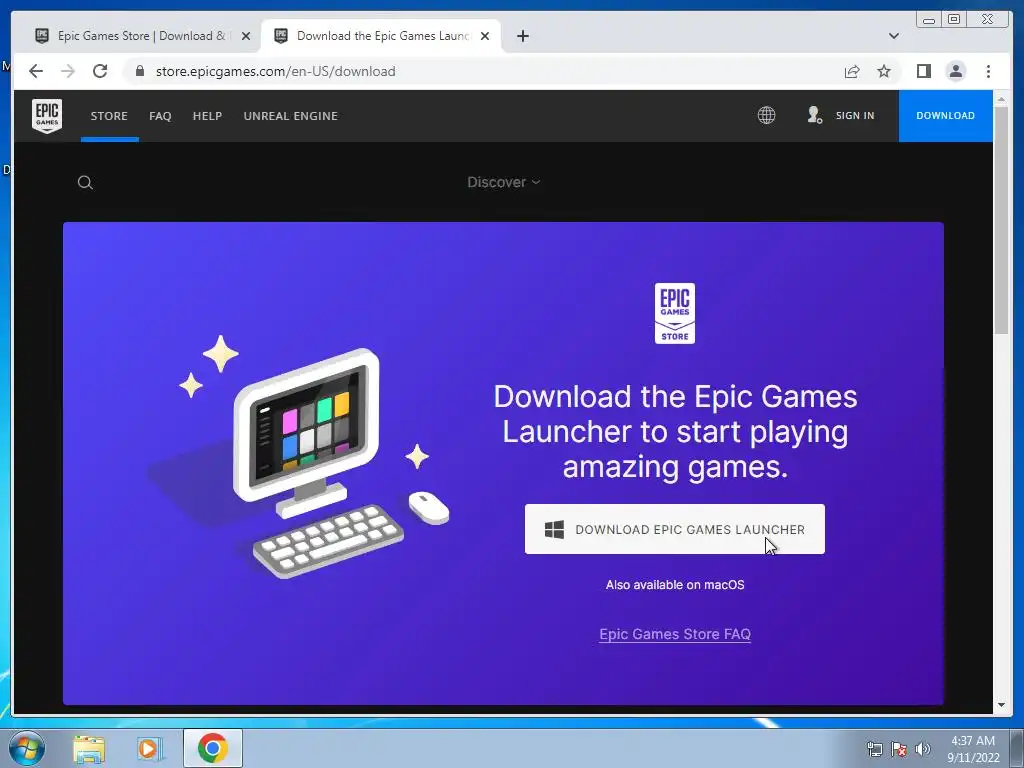This screenshot has height=768, width=1024.
Task: Open the Epic Games Store FAQ link
Action: click(x=675, y=634)
